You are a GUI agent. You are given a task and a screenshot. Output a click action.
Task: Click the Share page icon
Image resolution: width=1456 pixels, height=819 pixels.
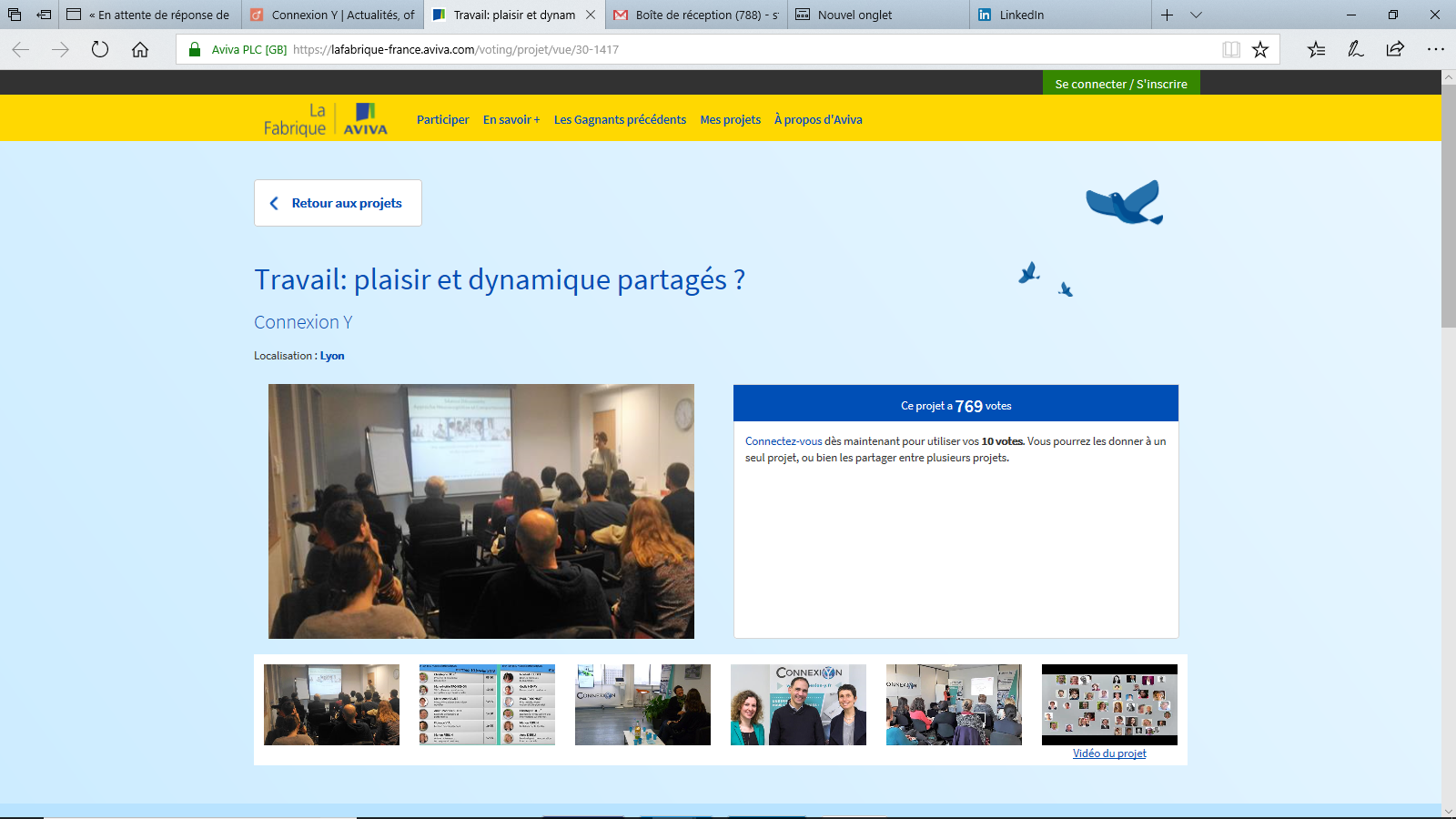point(1395,49)
